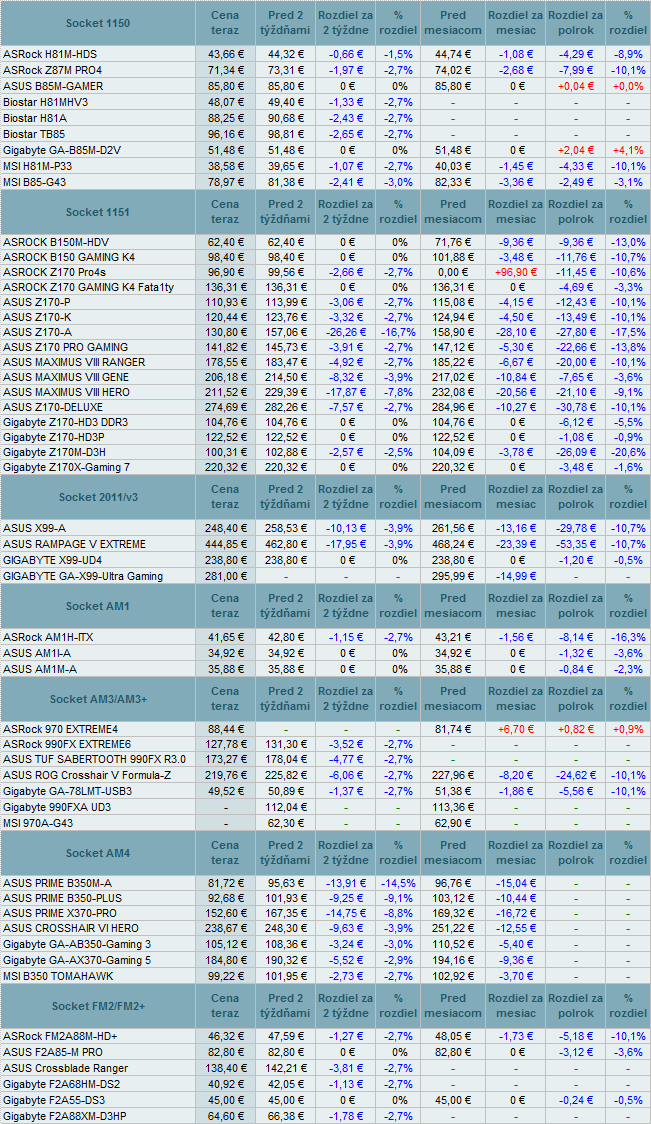The width and height of the screenshot is (651, 1124).
Task: Click the Socket AM1 section header
Action: (x=98, y=606)
